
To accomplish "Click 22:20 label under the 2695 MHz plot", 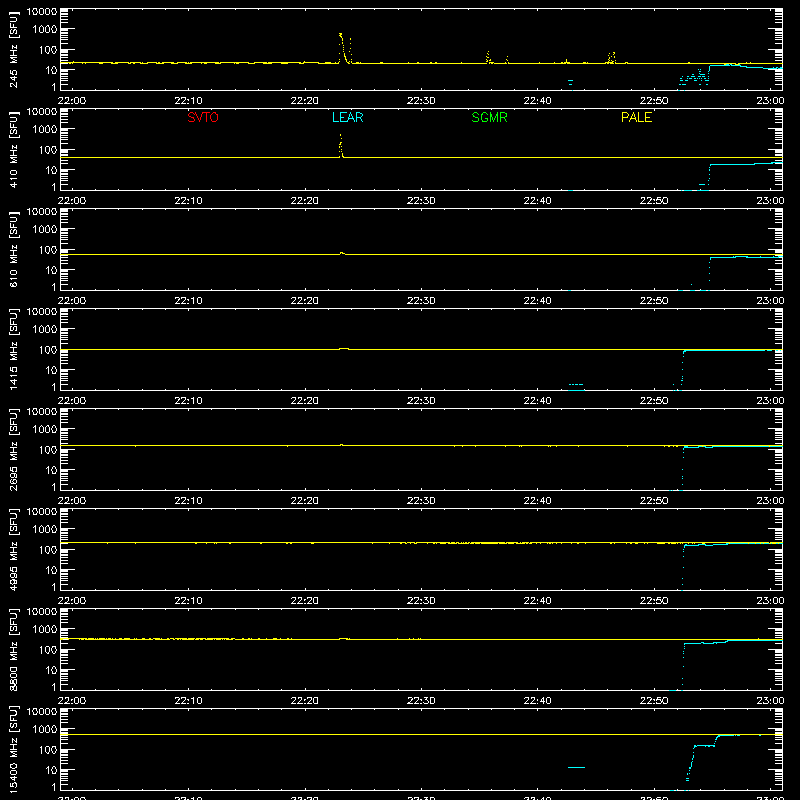I will tap(305, 501).
